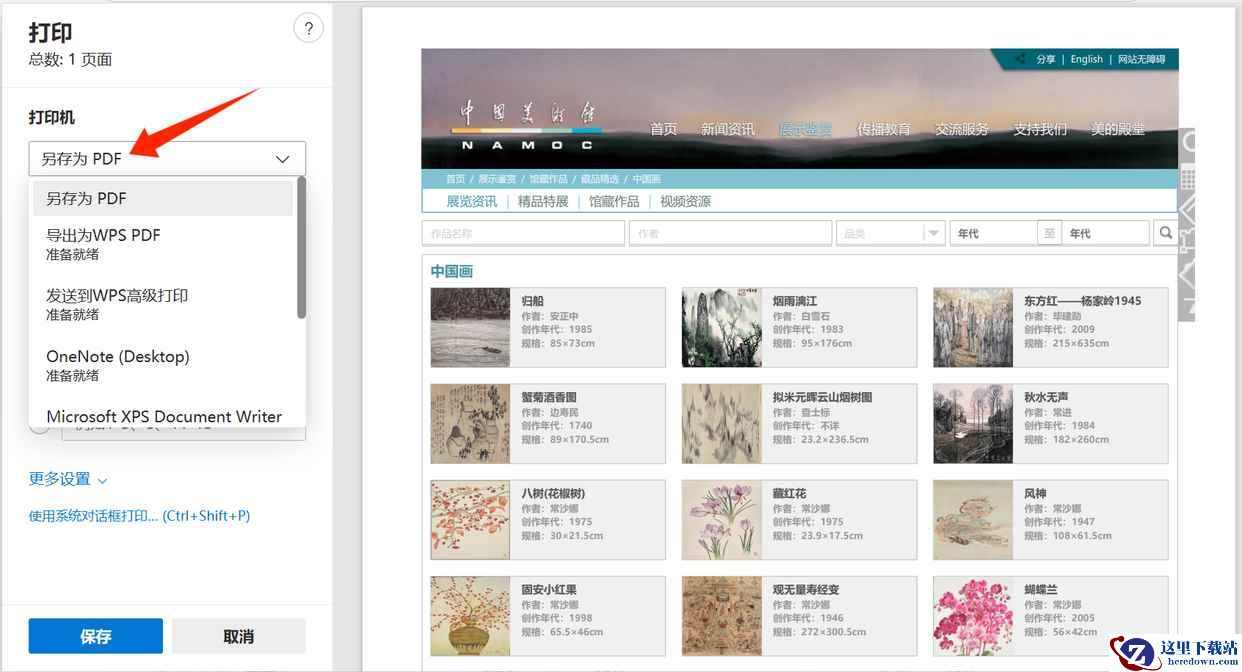
Task: Select the partially hidden page range radio button
Action: [x=39, y=427]
